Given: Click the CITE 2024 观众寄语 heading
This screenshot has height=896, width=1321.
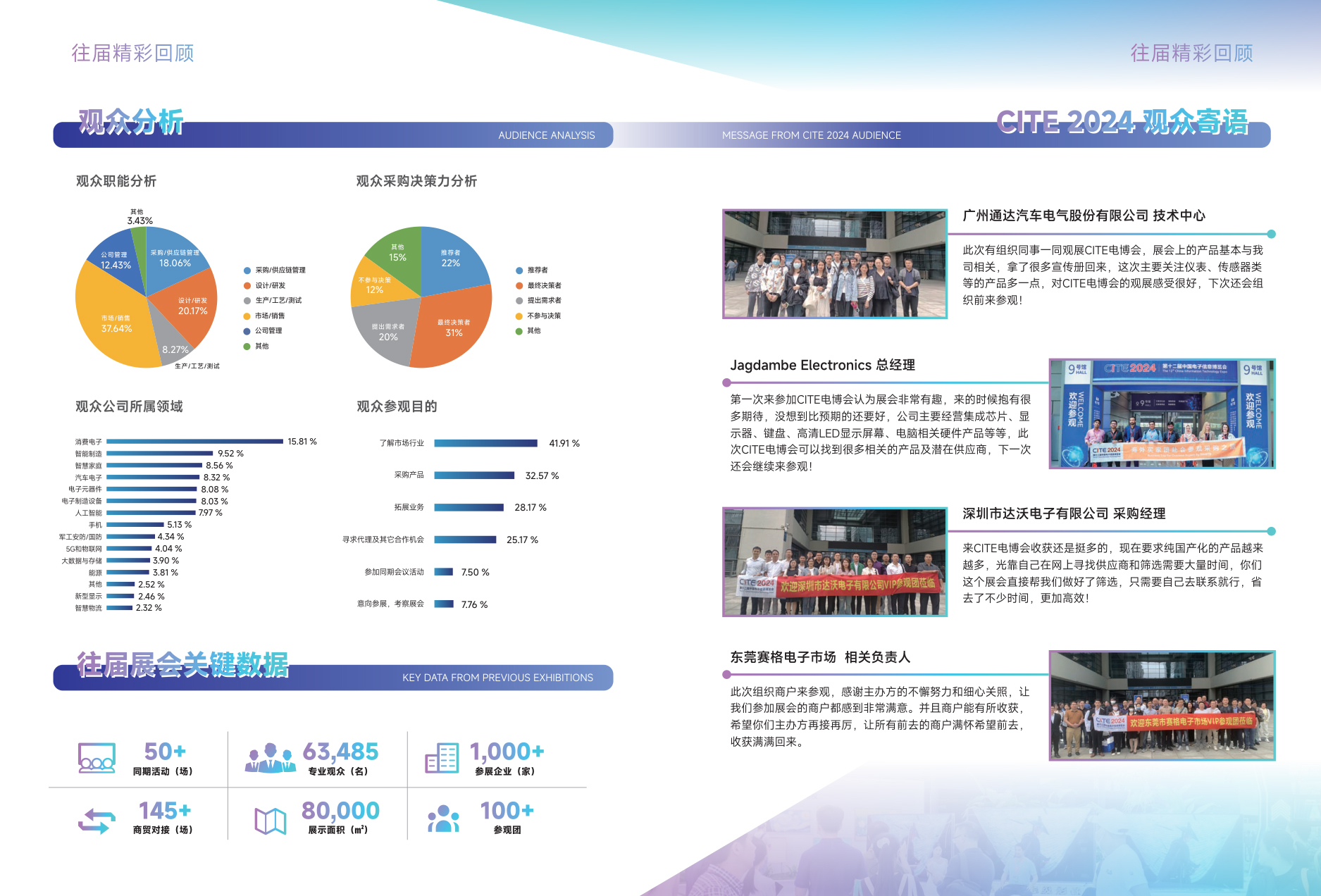Looking at the screenshot, I should (1122, 123).
